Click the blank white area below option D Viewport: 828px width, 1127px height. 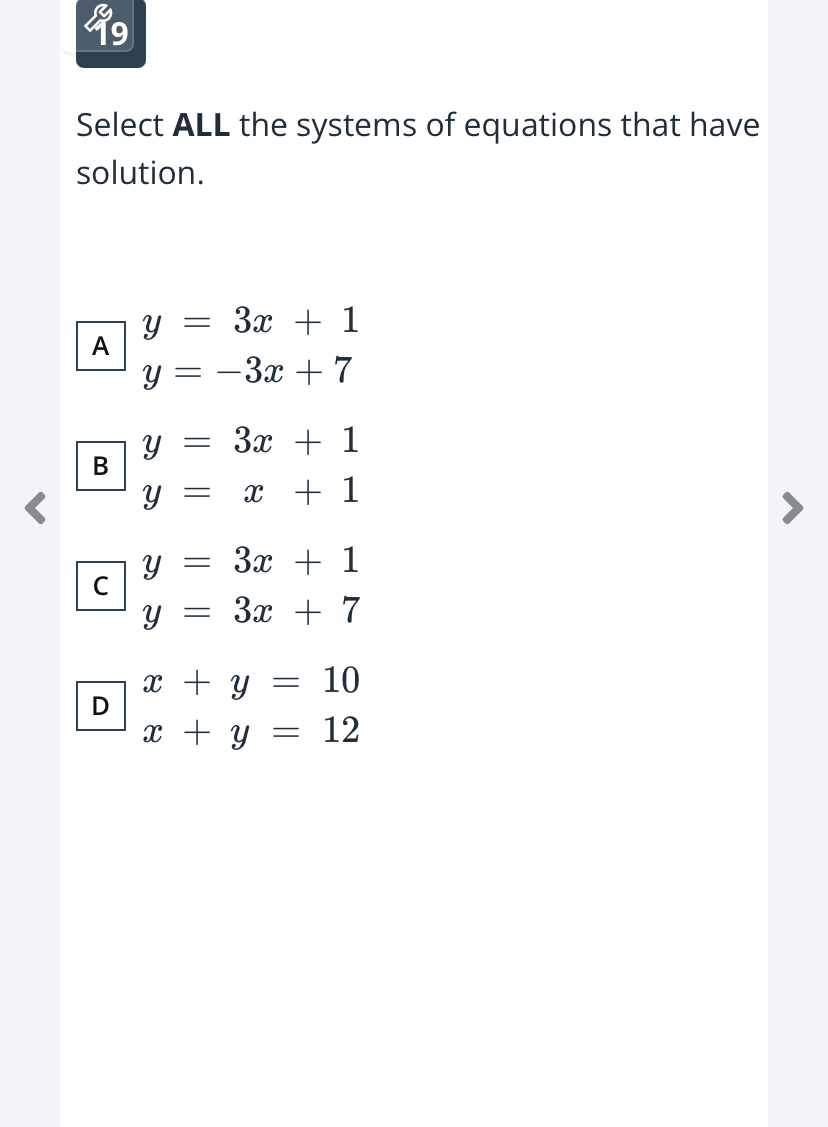point(414,934)
